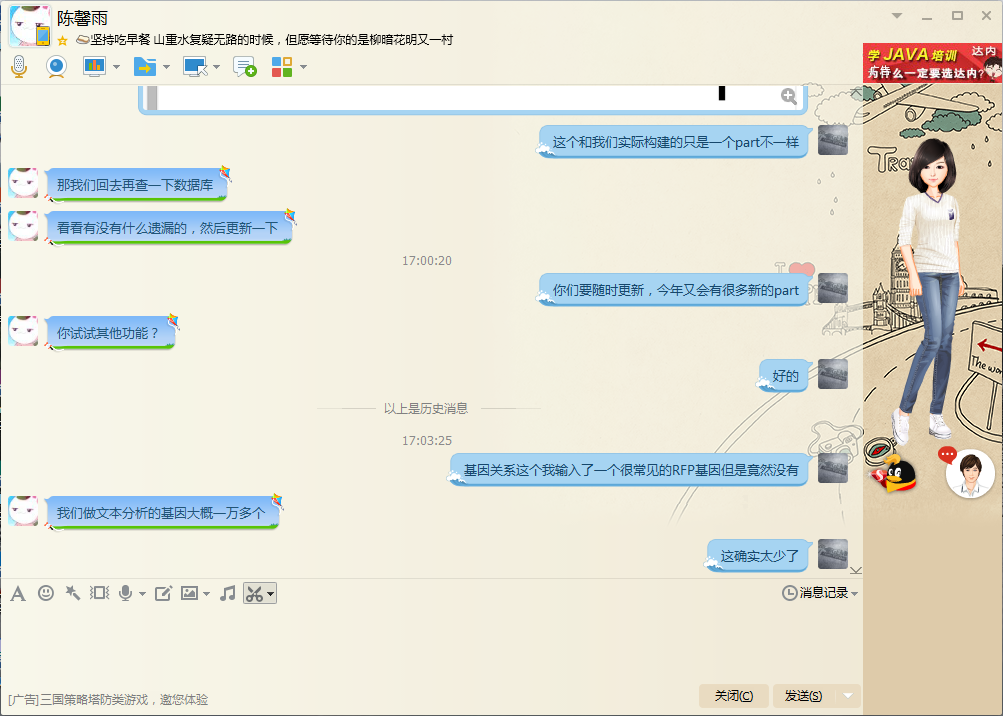Screen dimensions: 1003x716
Task: Expand the apps grid dropdown arrow
Action: pos(303,68)
